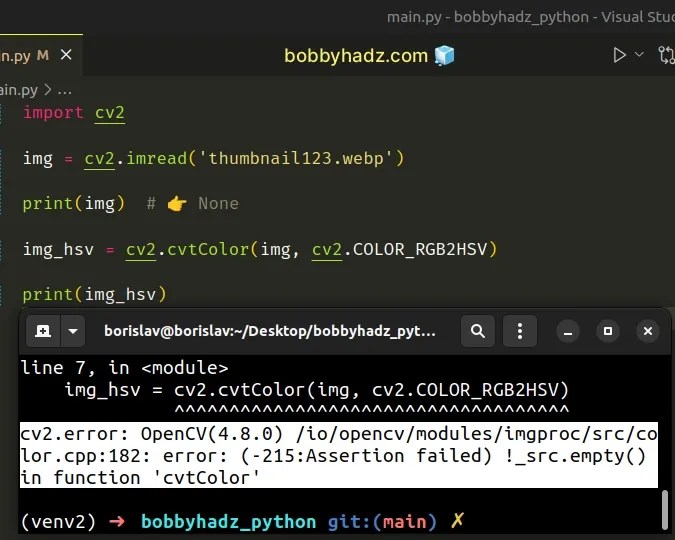
Task: Click the compare changes icon in editor toolbar
Action: (666, 55)
